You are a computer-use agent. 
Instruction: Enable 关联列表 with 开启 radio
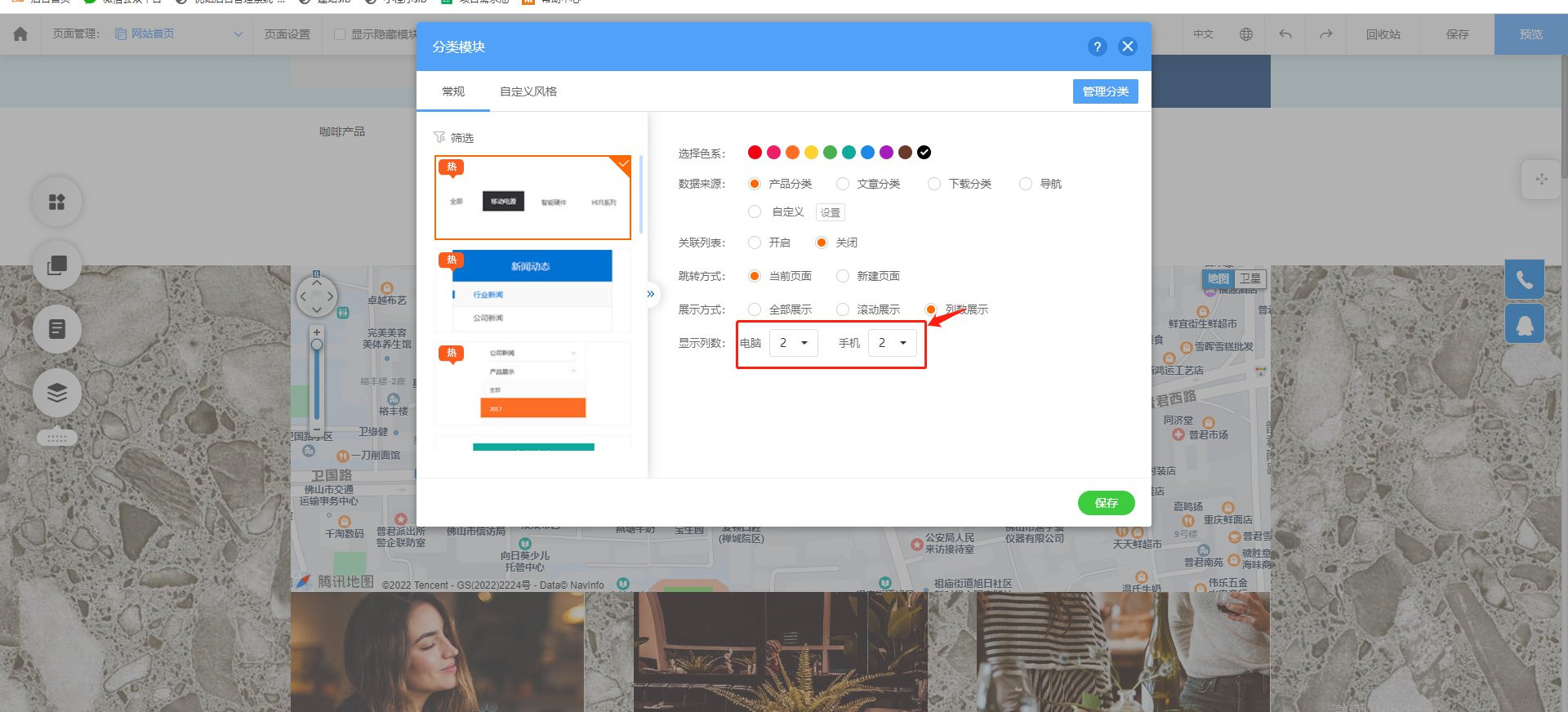coord(755,243)
